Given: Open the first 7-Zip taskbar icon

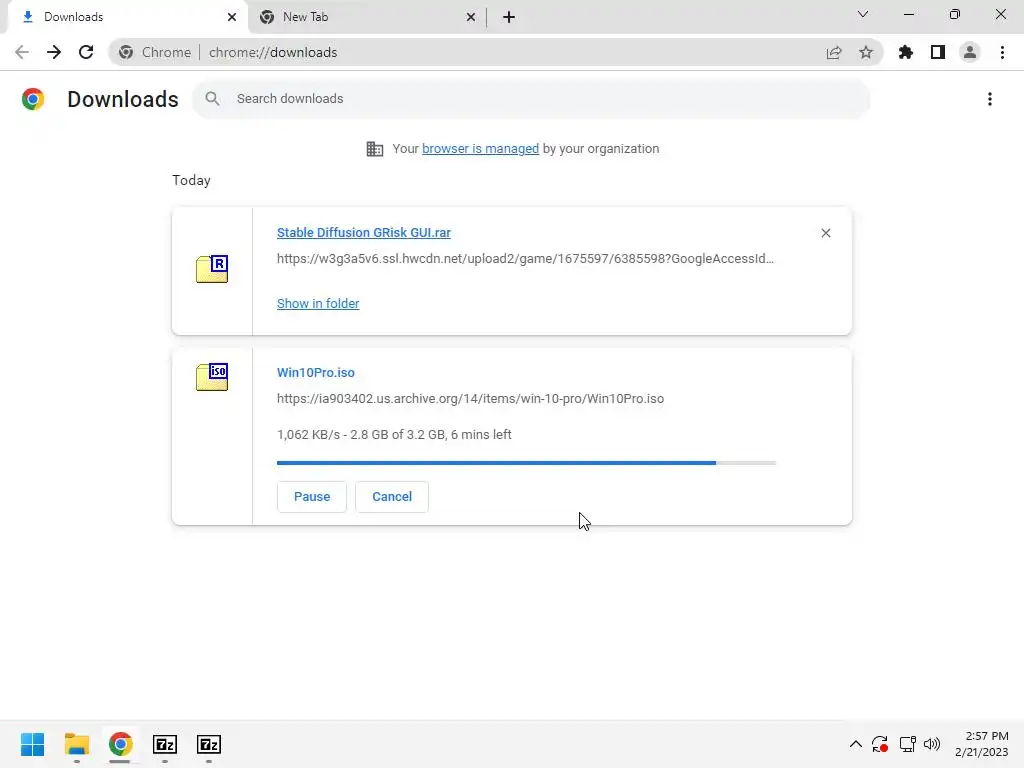Looking at the screenshot, I should [x=165, y=744].
